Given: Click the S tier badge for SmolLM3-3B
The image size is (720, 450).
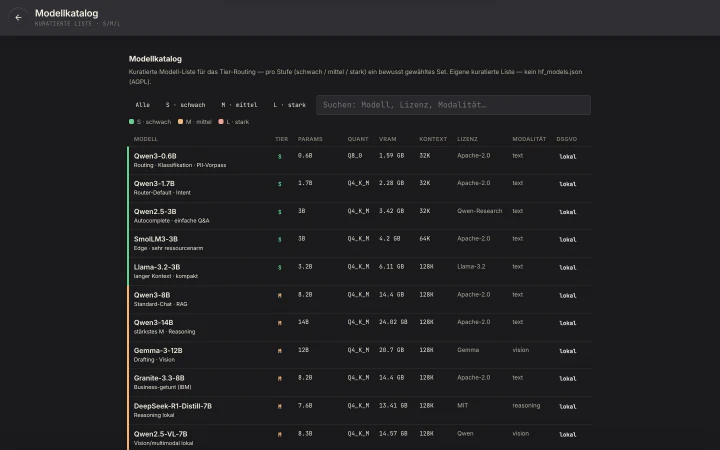Looking at the screenshot, I should coord(280,240).
